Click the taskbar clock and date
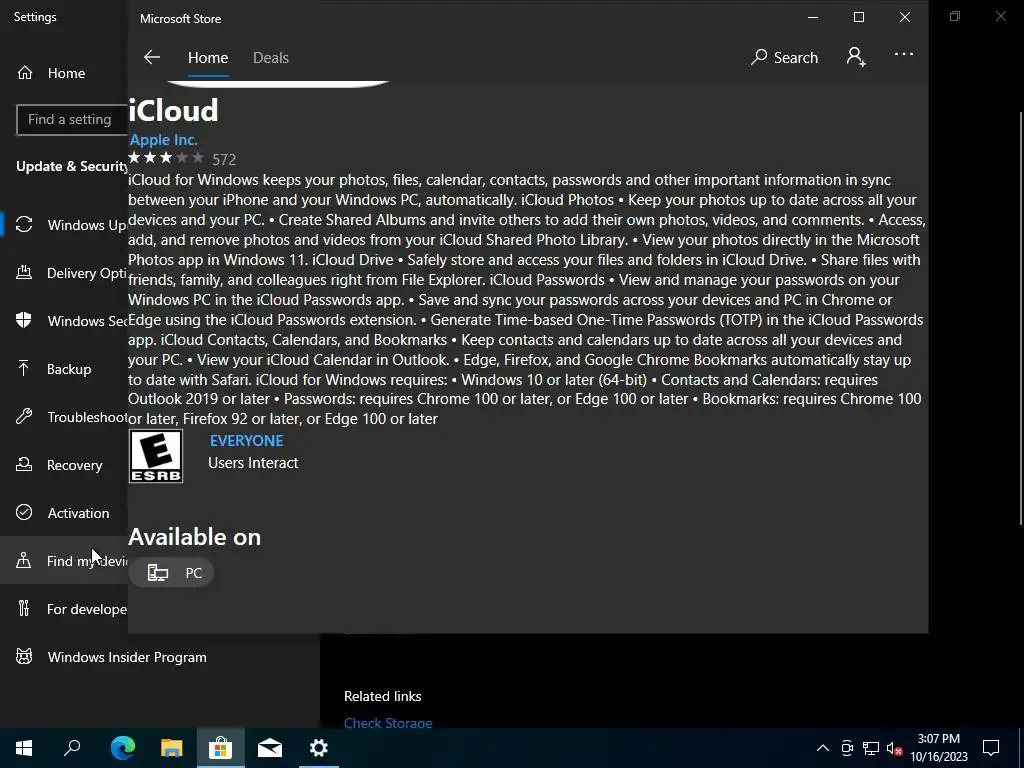Image resolution: width=1024 pixels, height=768 pixels. pos(939,748)
